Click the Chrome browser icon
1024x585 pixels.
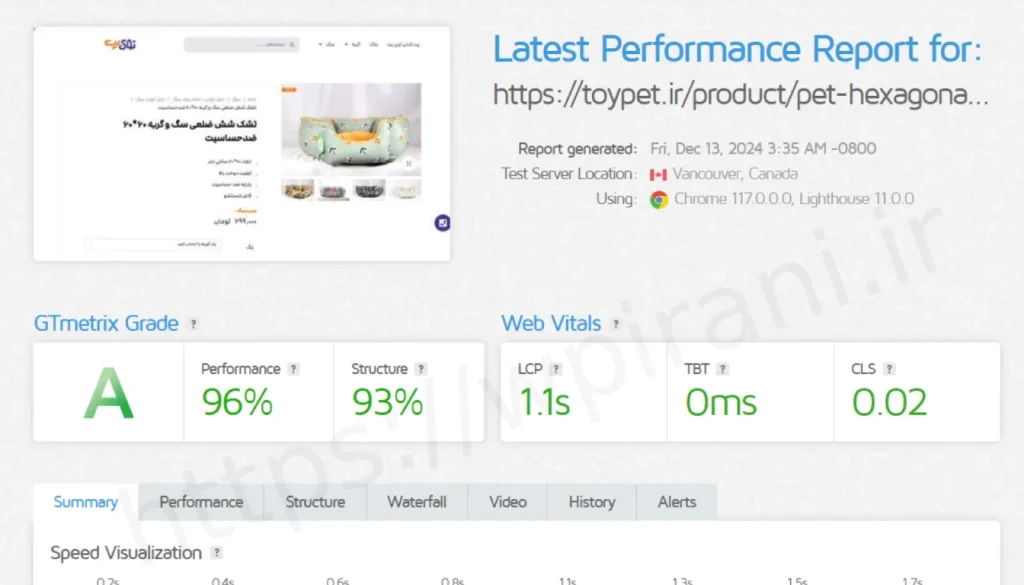659,199
